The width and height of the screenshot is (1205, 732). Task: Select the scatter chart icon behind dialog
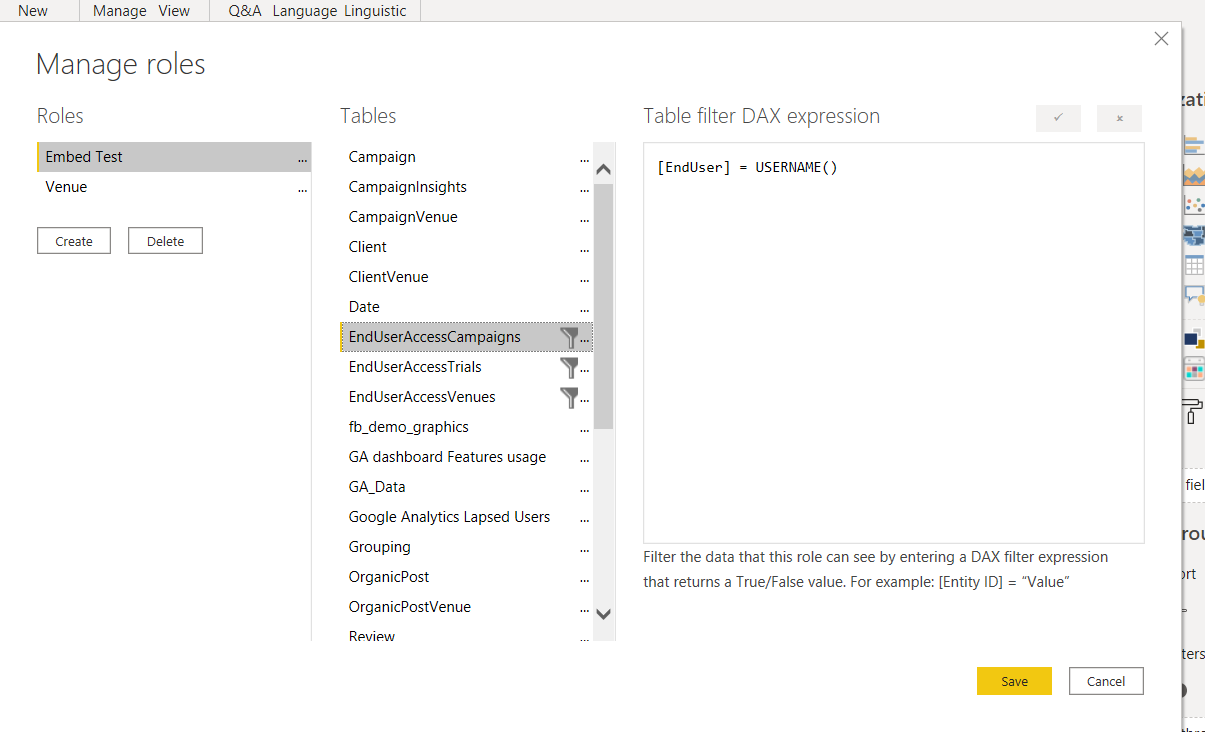point(1194,205)
